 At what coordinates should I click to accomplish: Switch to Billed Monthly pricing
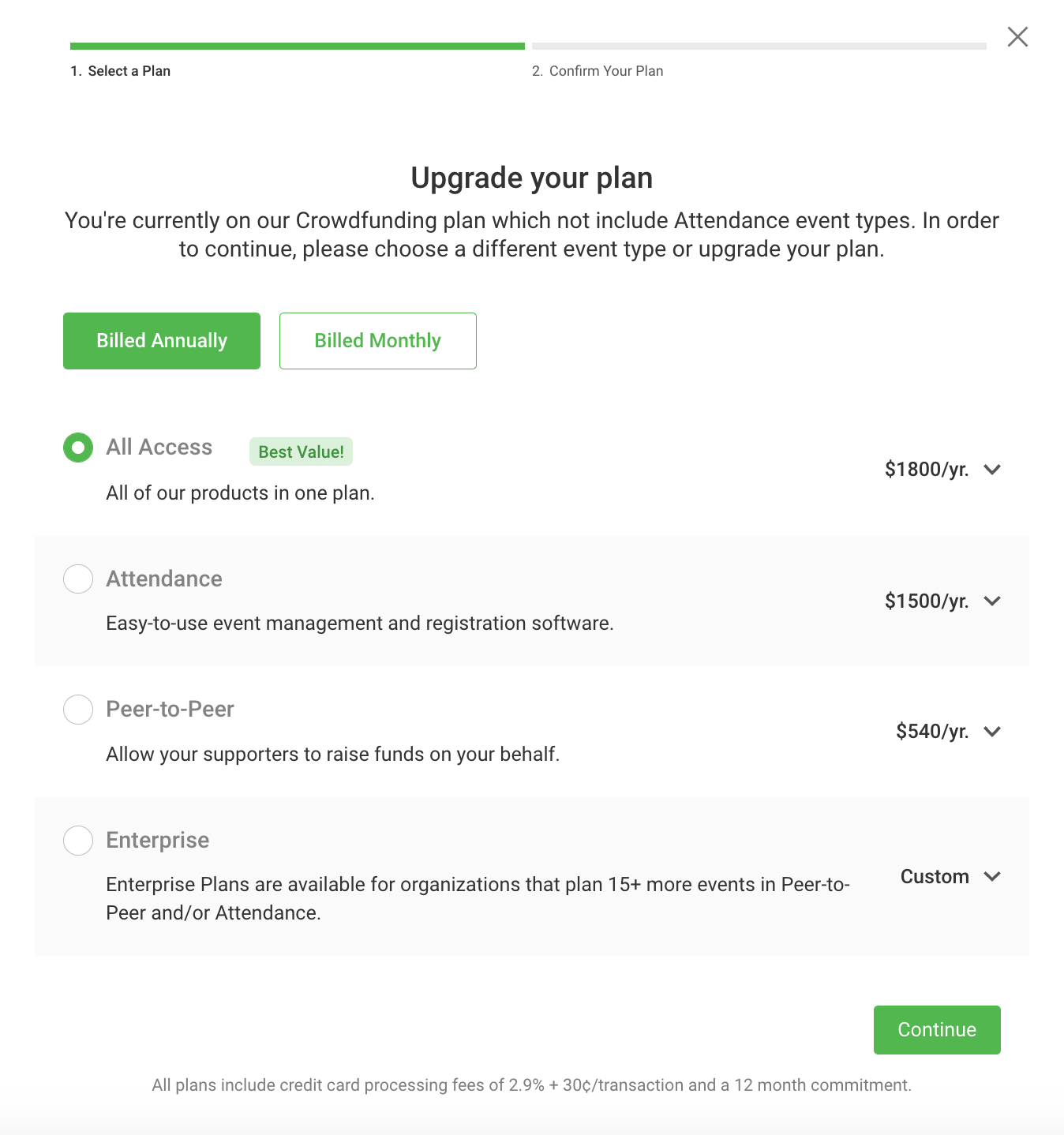click(x=377, y=341)
